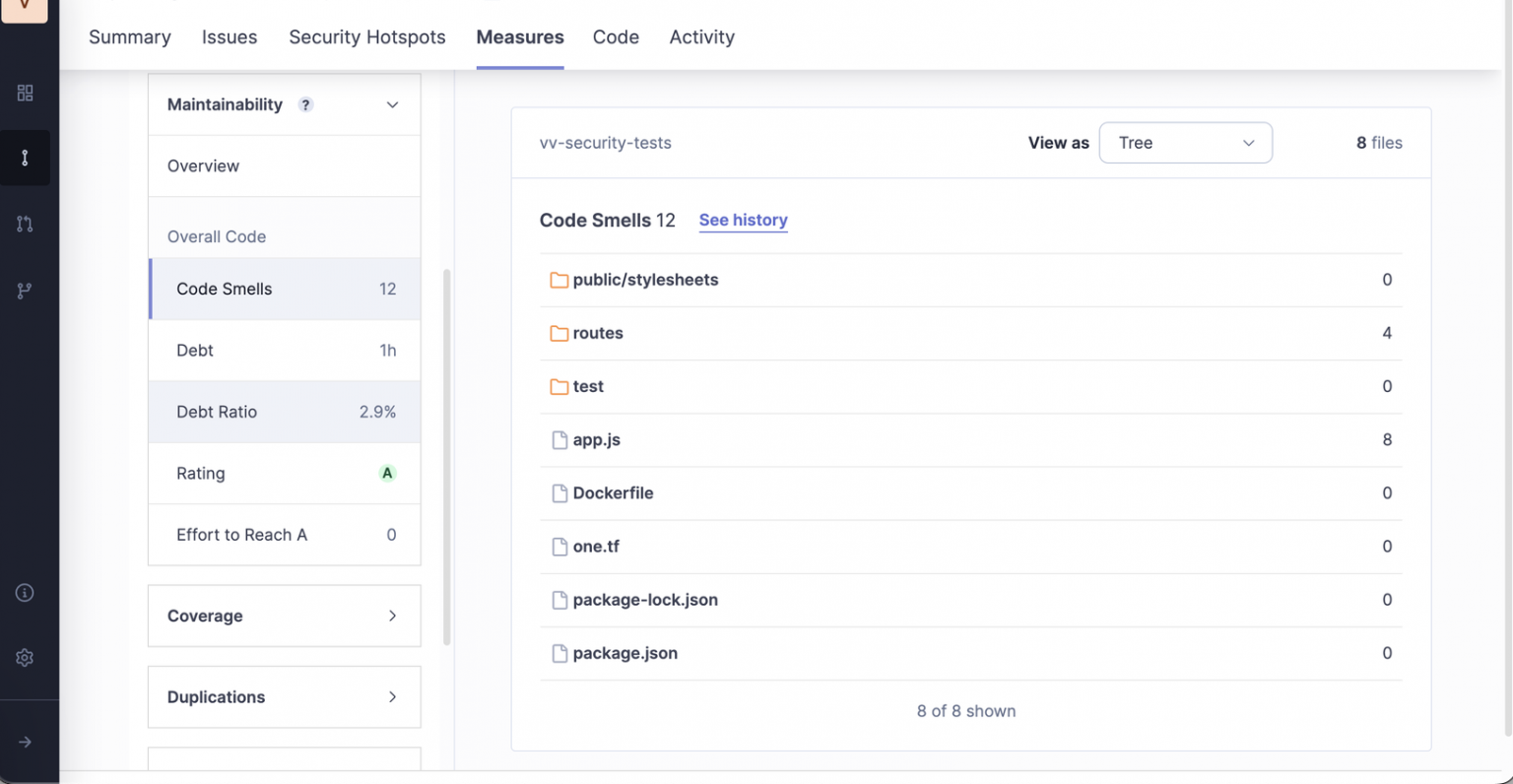Image resolution: width=1513 pixels, height=784 pixels.
Task: Switch to the Issues tab
Action: 230,36
